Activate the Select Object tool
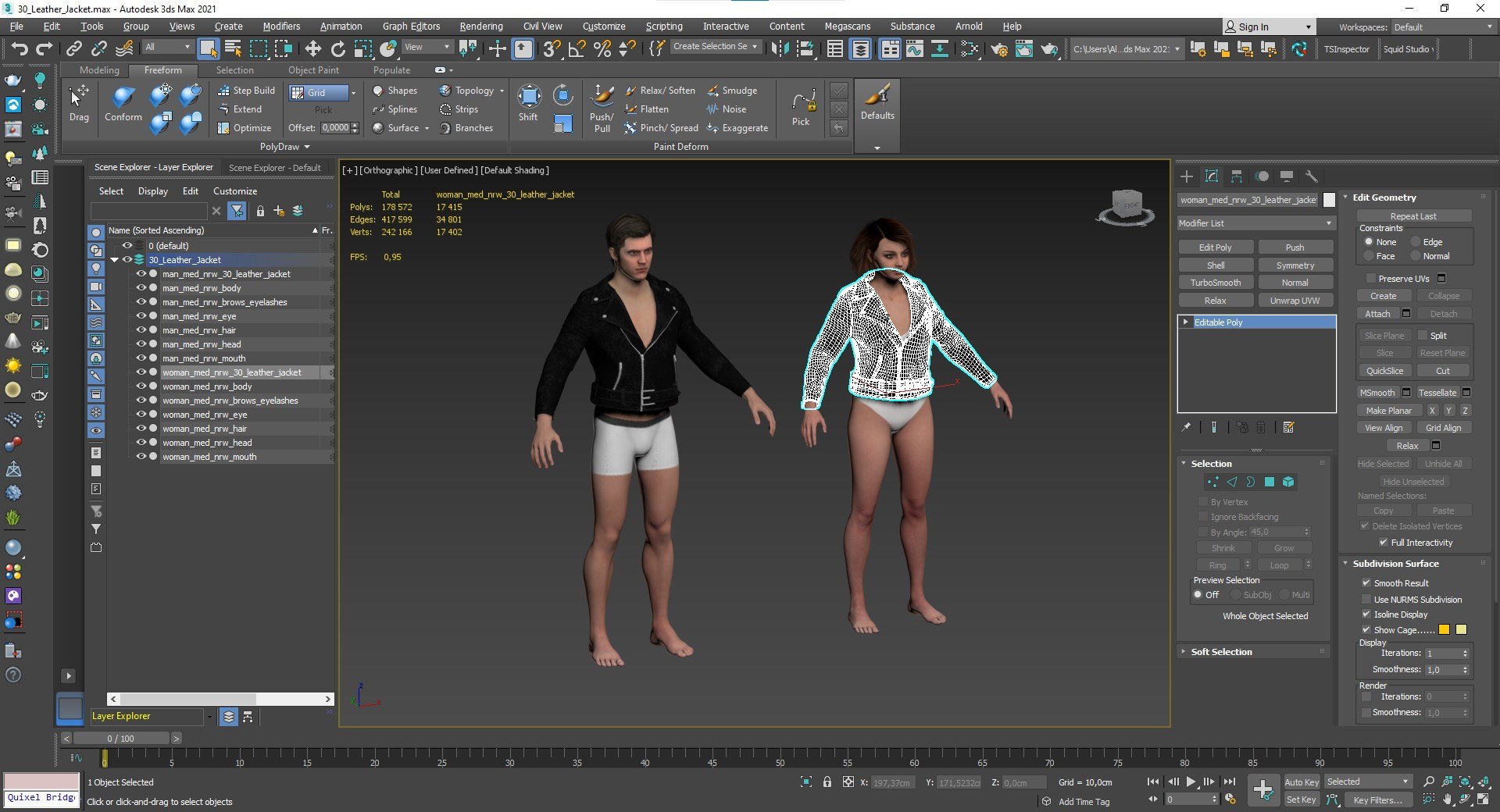 (208, 49)
